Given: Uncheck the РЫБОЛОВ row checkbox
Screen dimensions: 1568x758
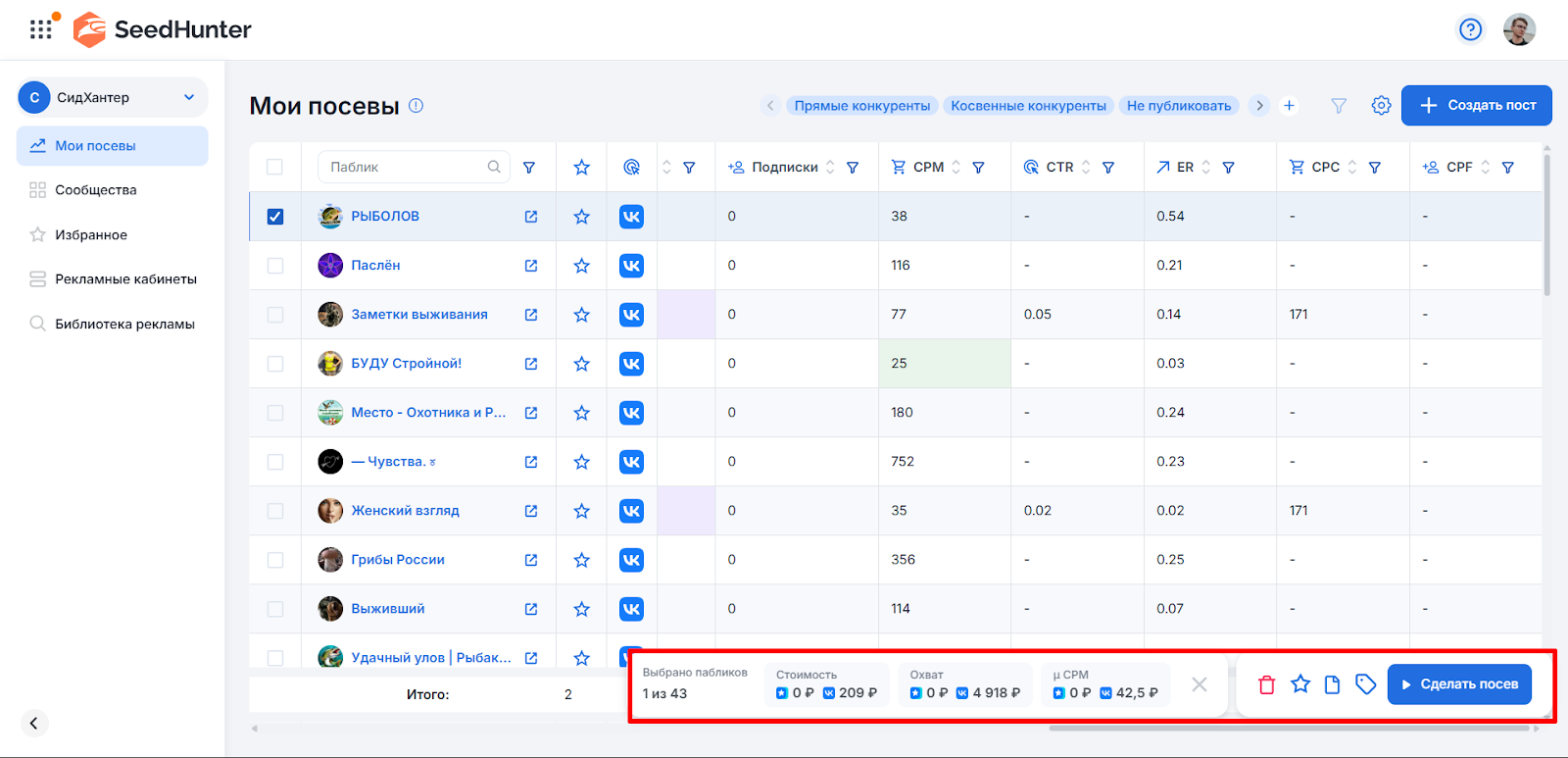Looking at the screenshot, I should pyautogui.click(x=275, y=217).
